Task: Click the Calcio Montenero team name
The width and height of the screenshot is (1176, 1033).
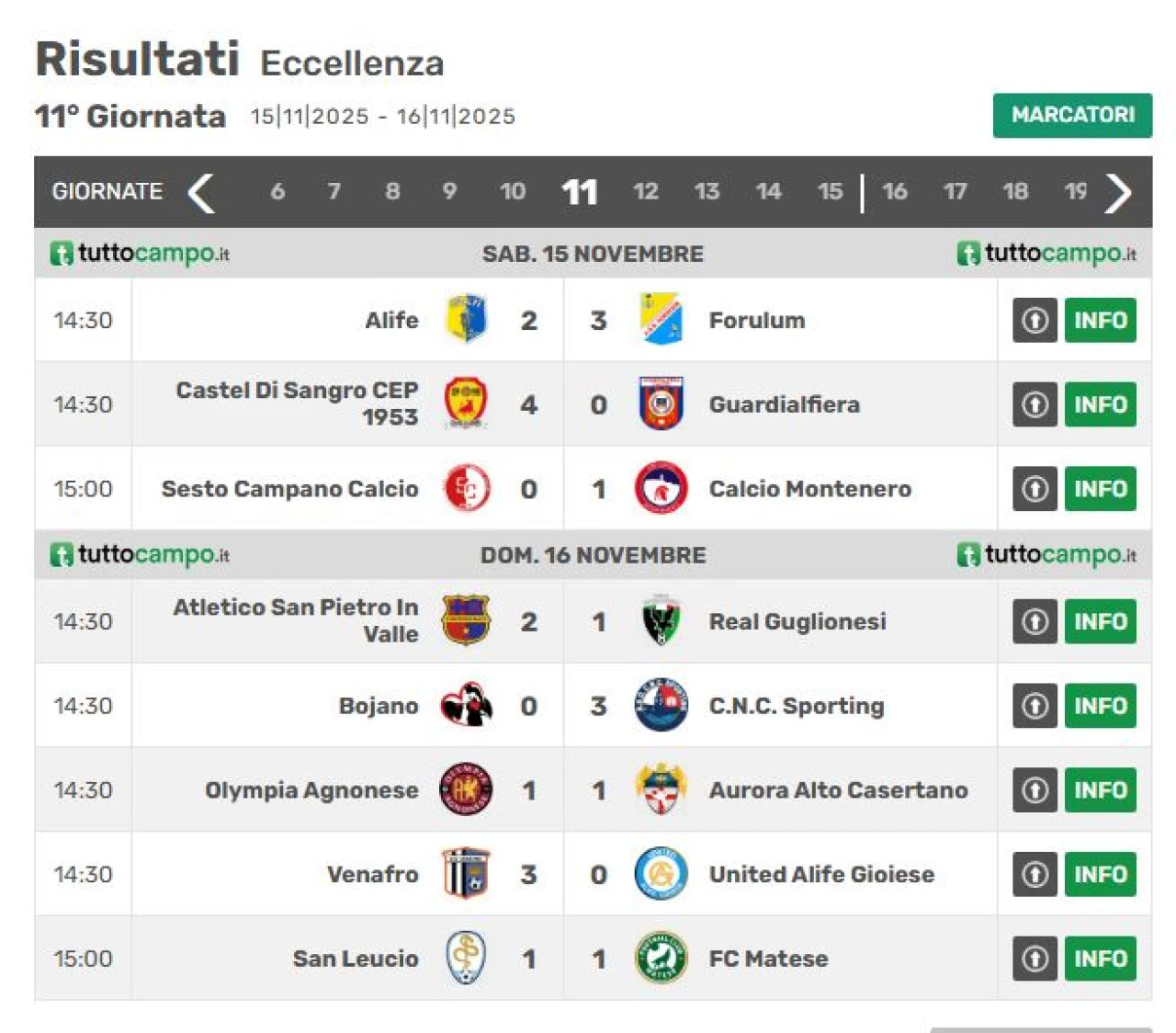Action: point(809,489)
